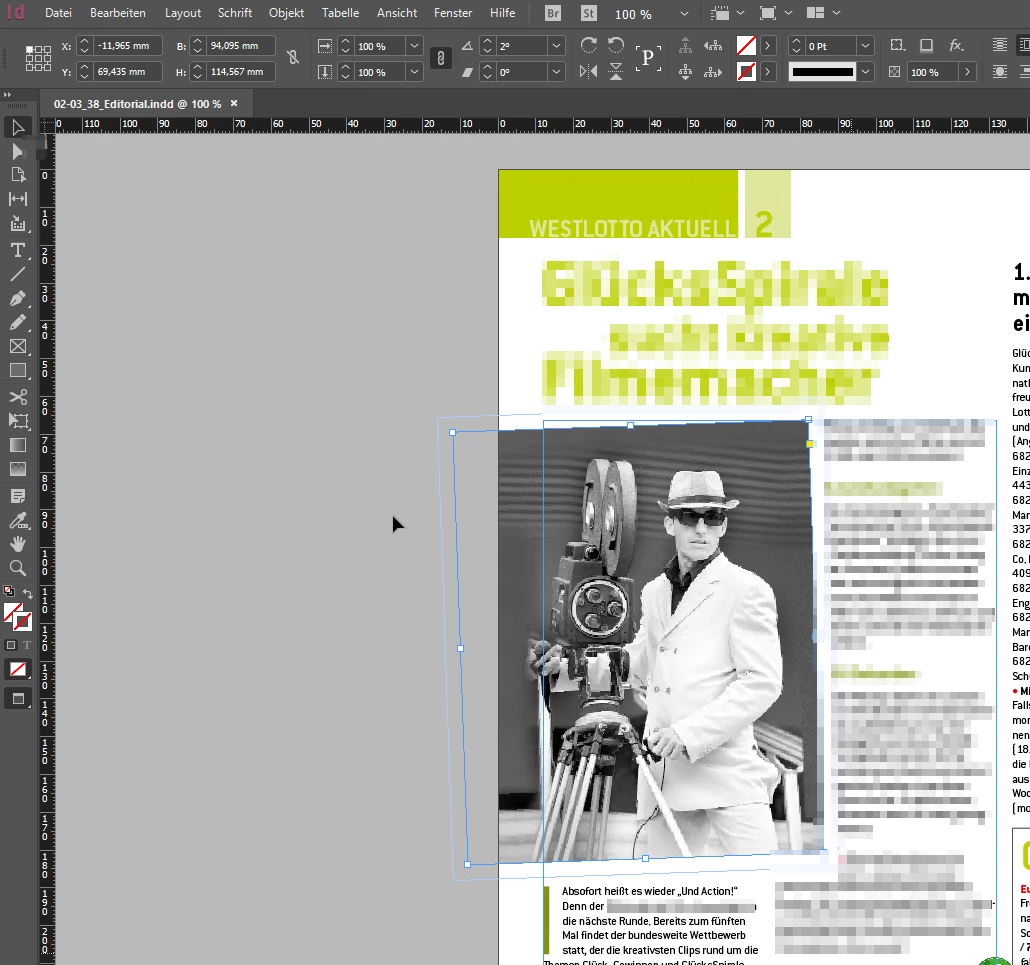Click the Flip Horizontal icon
Image resolution: width=1030 pixels, height=965 pixels.
(x=589, y=71)
